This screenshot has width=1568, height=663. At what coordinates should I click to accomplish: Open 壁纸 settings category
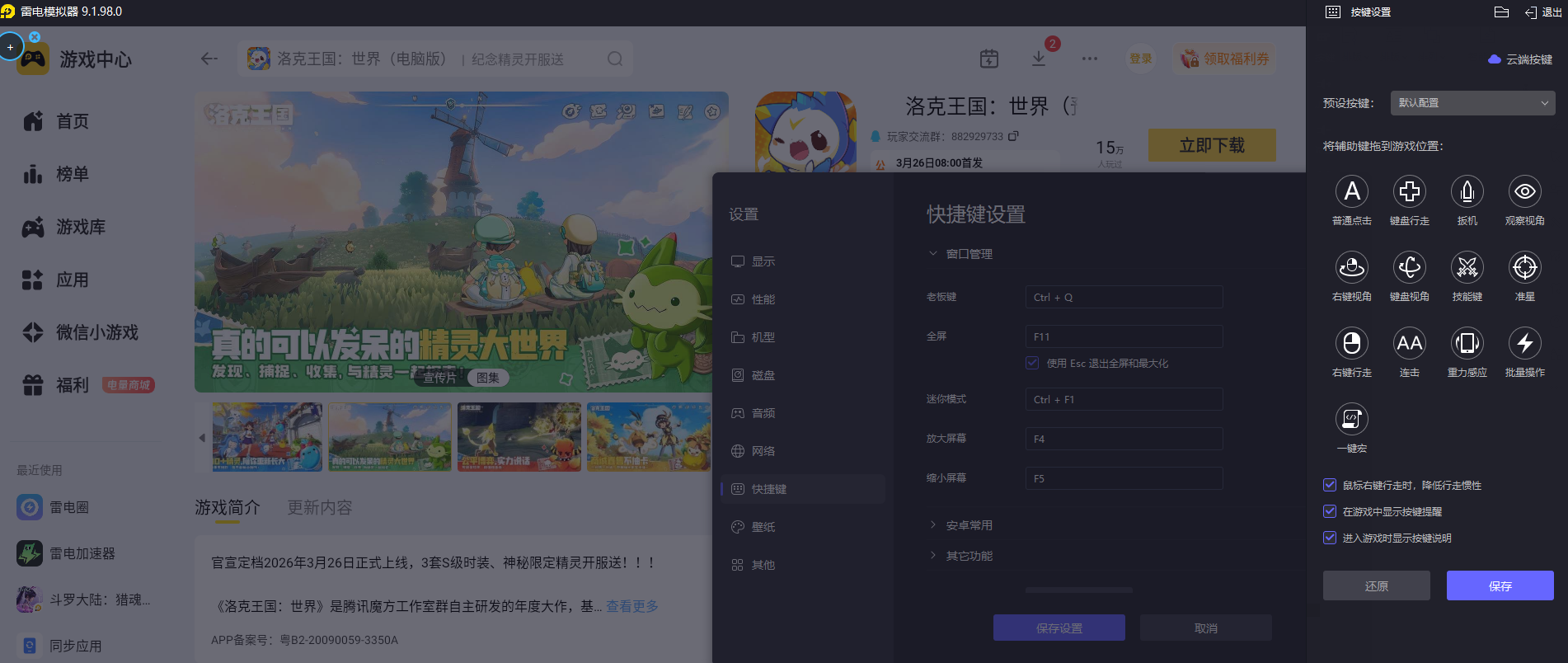click(x=802, y=527)
